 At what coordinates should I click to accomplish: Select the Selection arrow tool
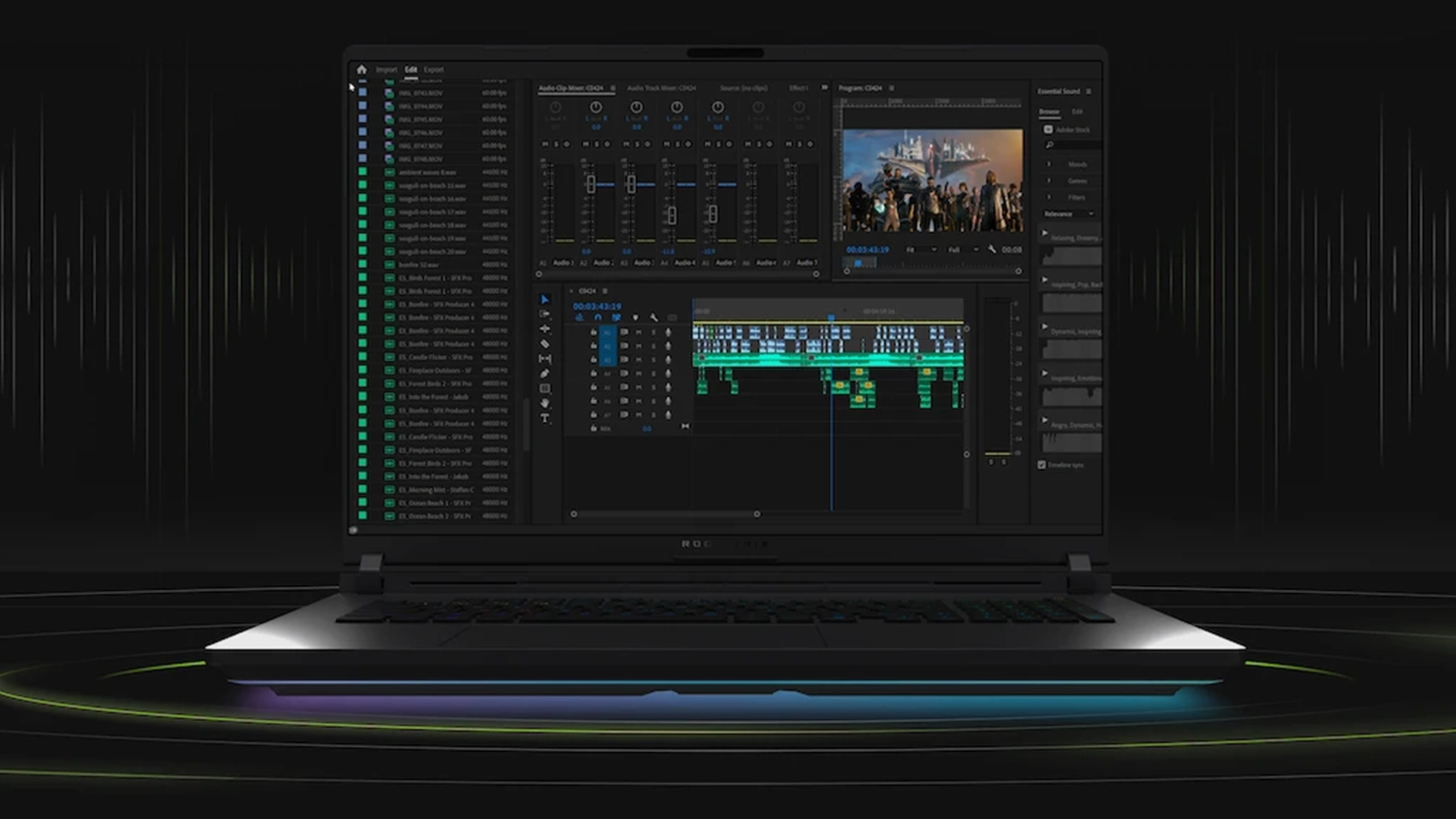pos(545,300)
